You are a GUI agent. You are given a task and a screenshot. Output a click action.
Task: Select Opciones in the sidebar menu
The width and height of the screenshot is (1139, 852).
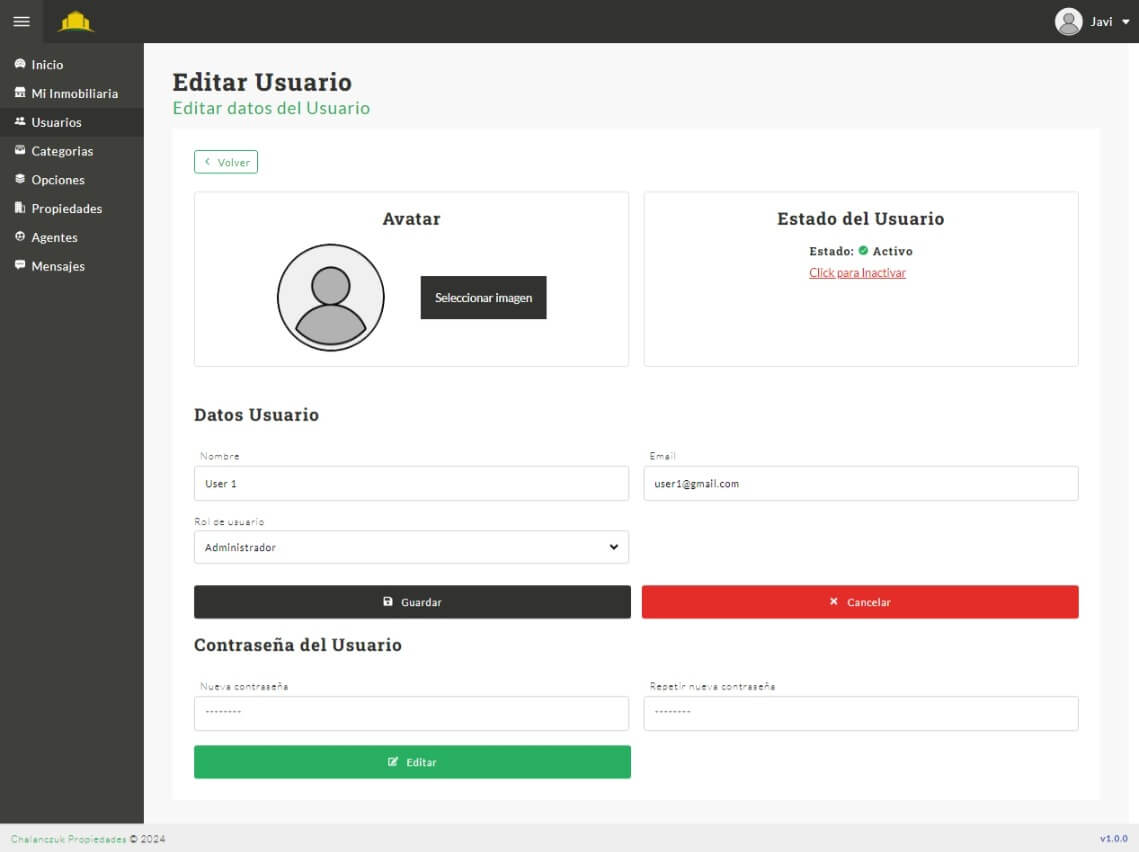[x=58, y=180]
